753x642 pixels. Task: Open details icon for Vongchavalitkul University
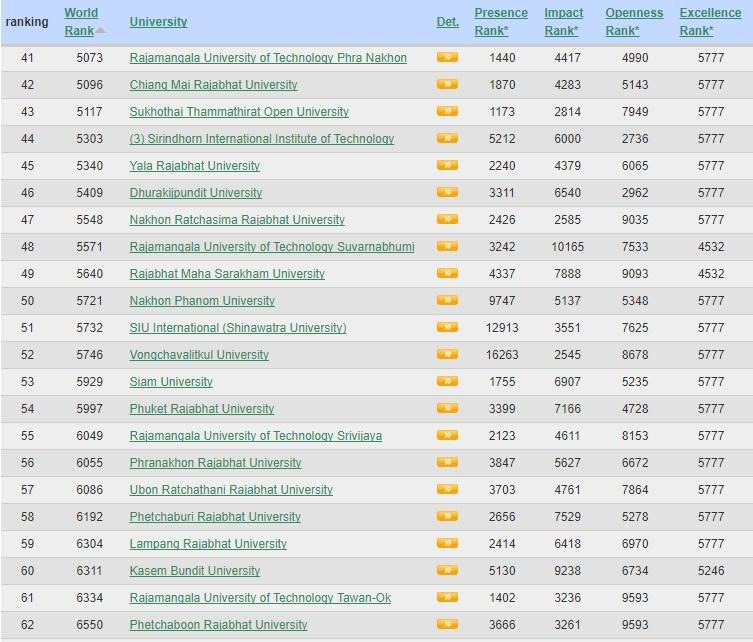[x=447, y=354]
